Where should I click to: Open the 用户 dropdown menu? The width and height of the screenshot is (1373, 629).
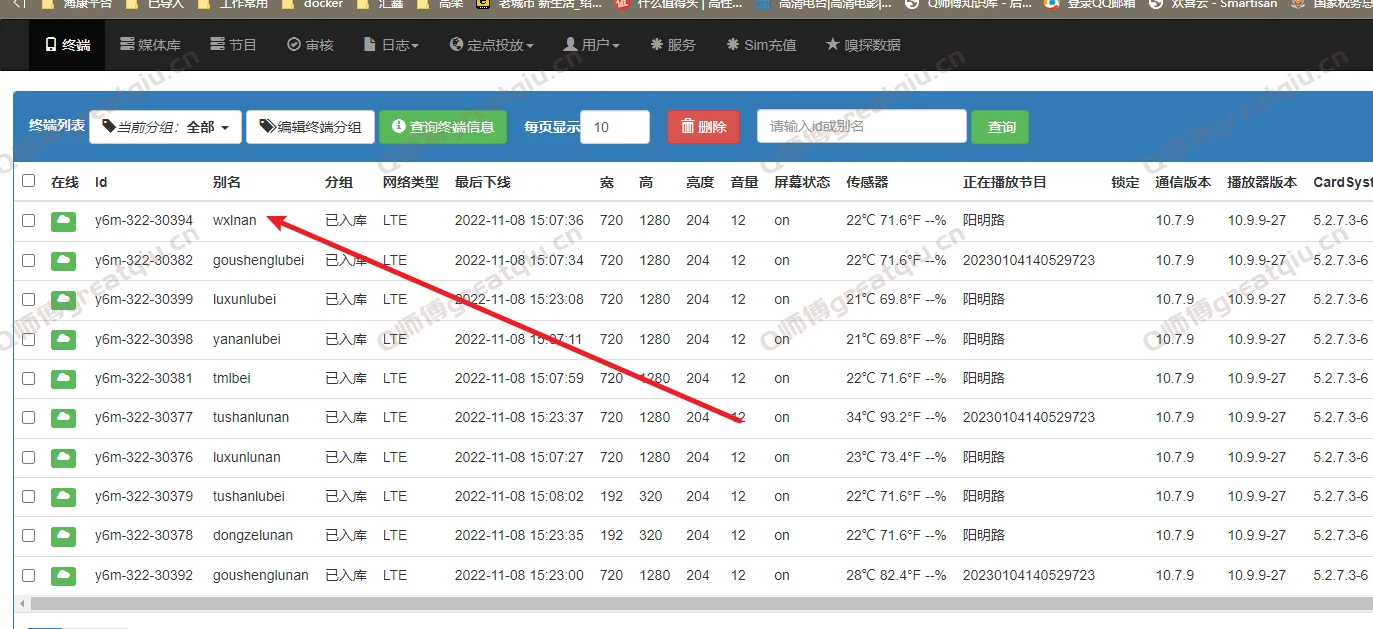pyautogui.click(x=591, y=45)
